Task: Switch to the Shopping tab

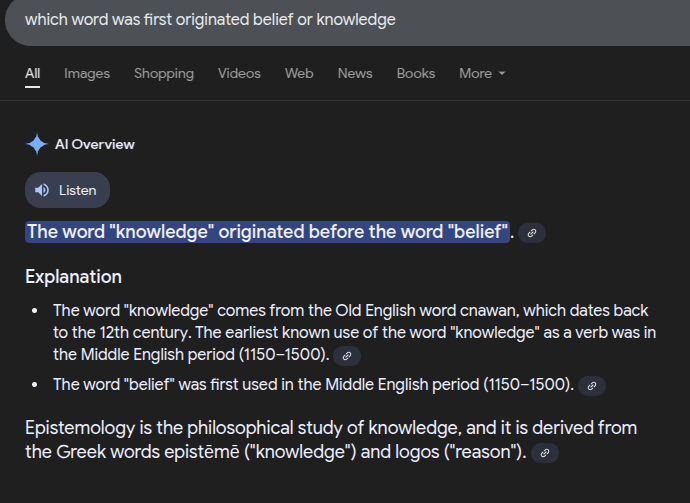Action: click(164, 73)
